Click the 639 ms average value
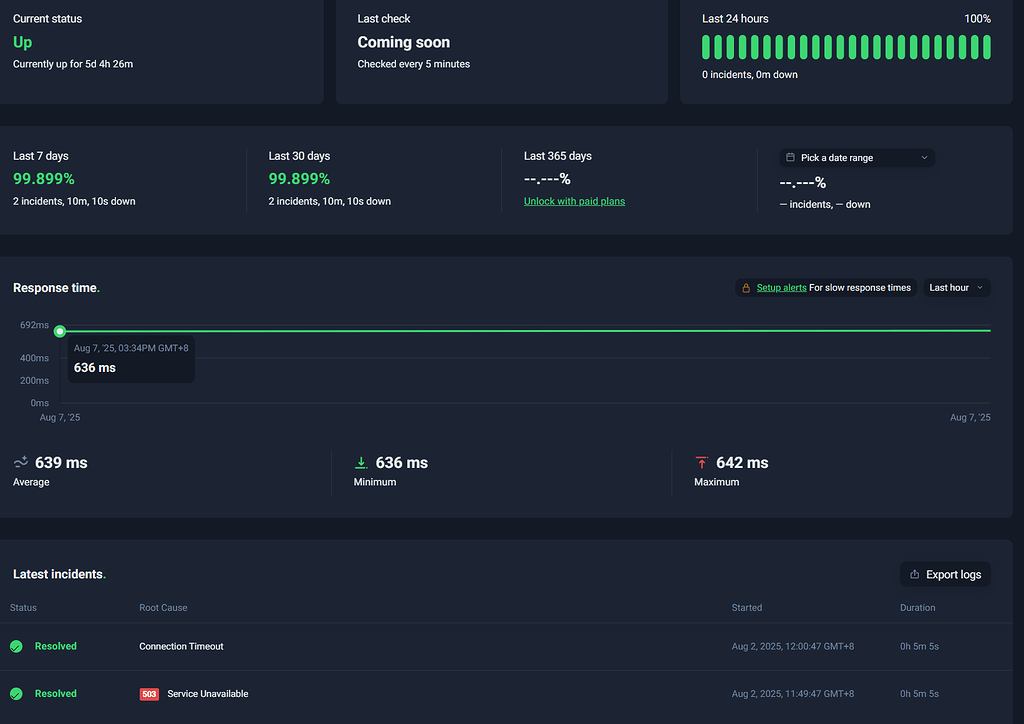Screen dimensions: 1024x724 (61, 463)
